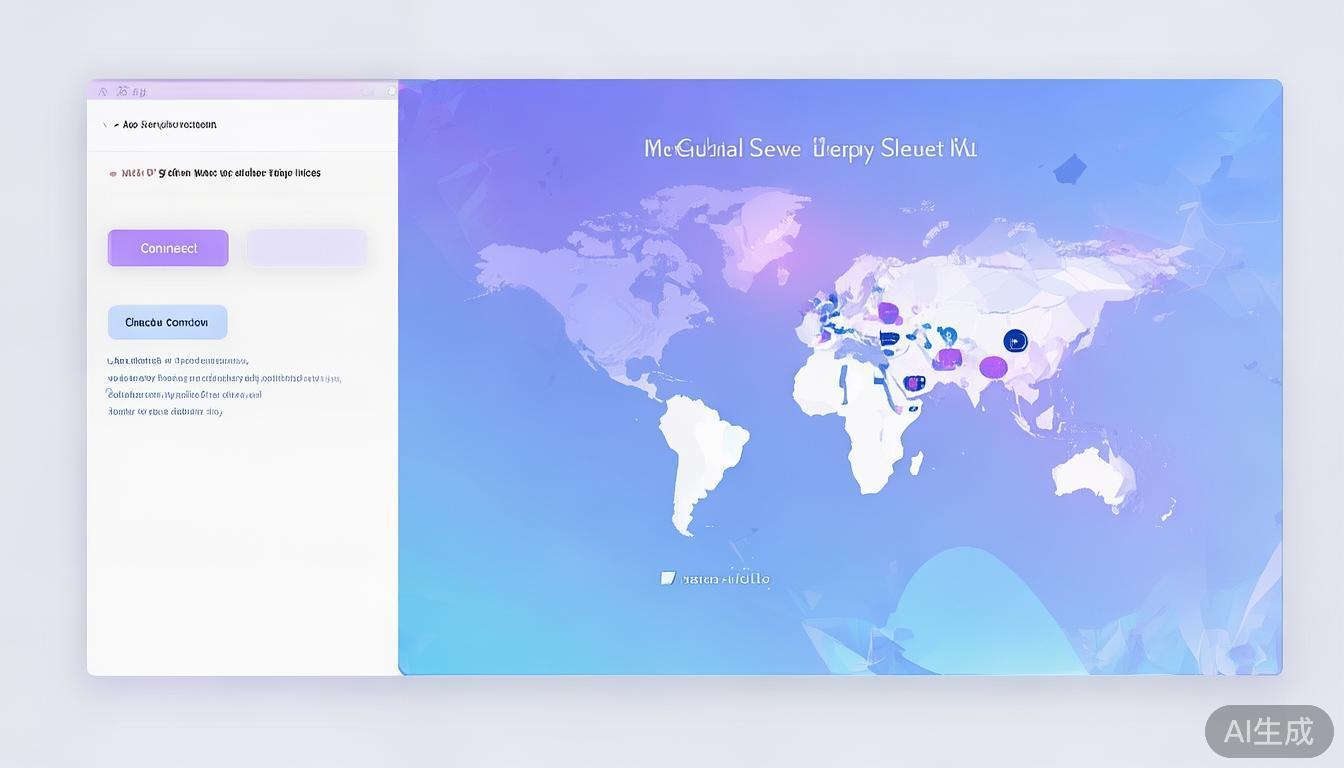This screenshot has width=1344, height=768.
Task: Click the last text line in the sidebar
Action: [165, 411]
